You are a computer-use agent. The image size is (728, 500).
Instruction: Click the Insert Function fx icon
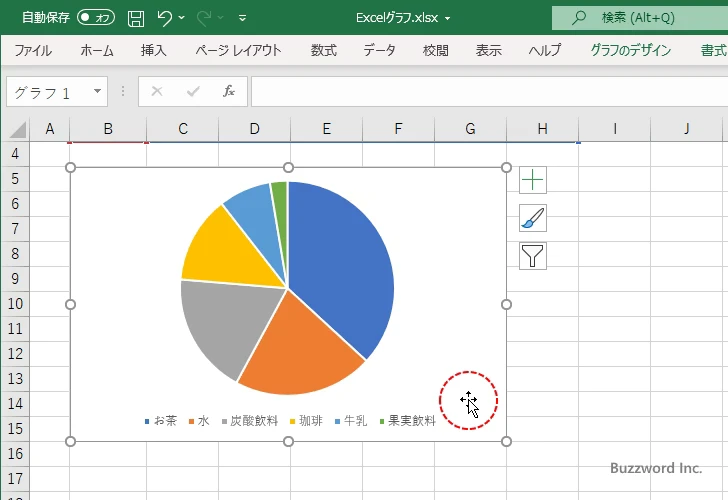(x=228, y=91)
